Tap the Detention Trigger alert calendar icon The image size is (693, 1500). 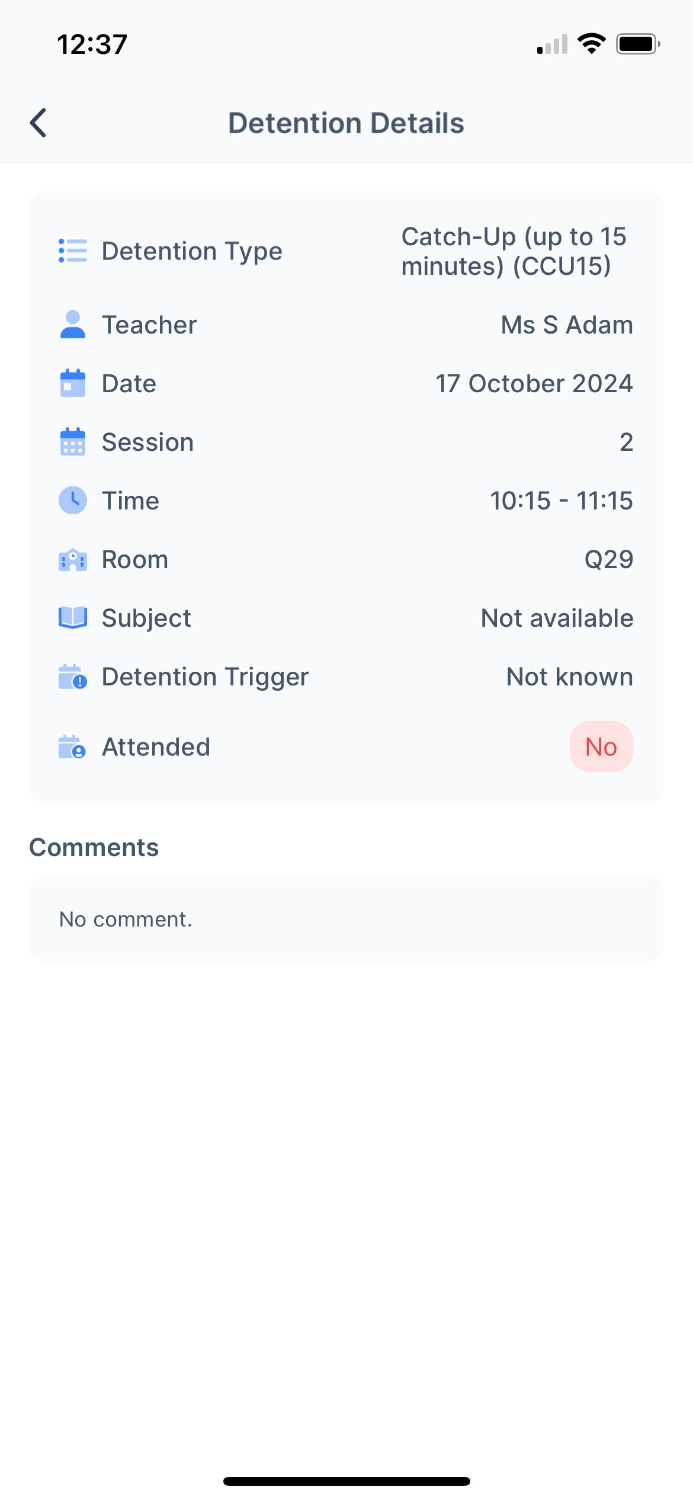(x=73, y=677)
